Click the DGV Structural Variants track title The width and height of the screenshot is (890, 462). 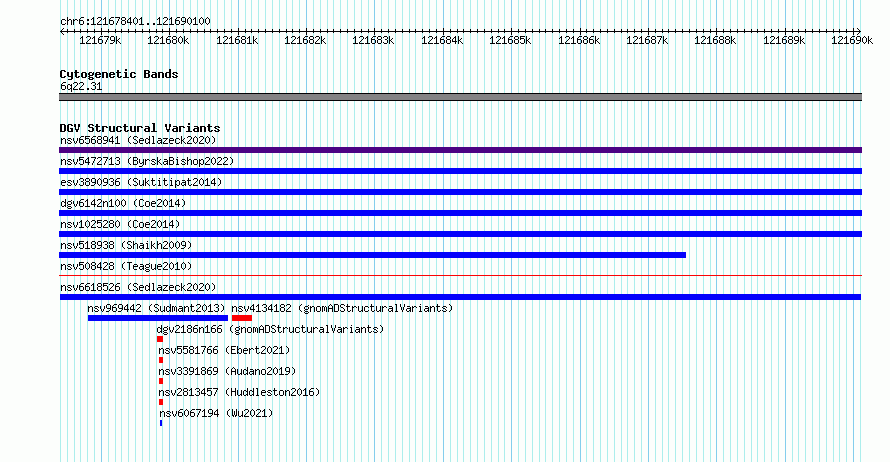140,128
